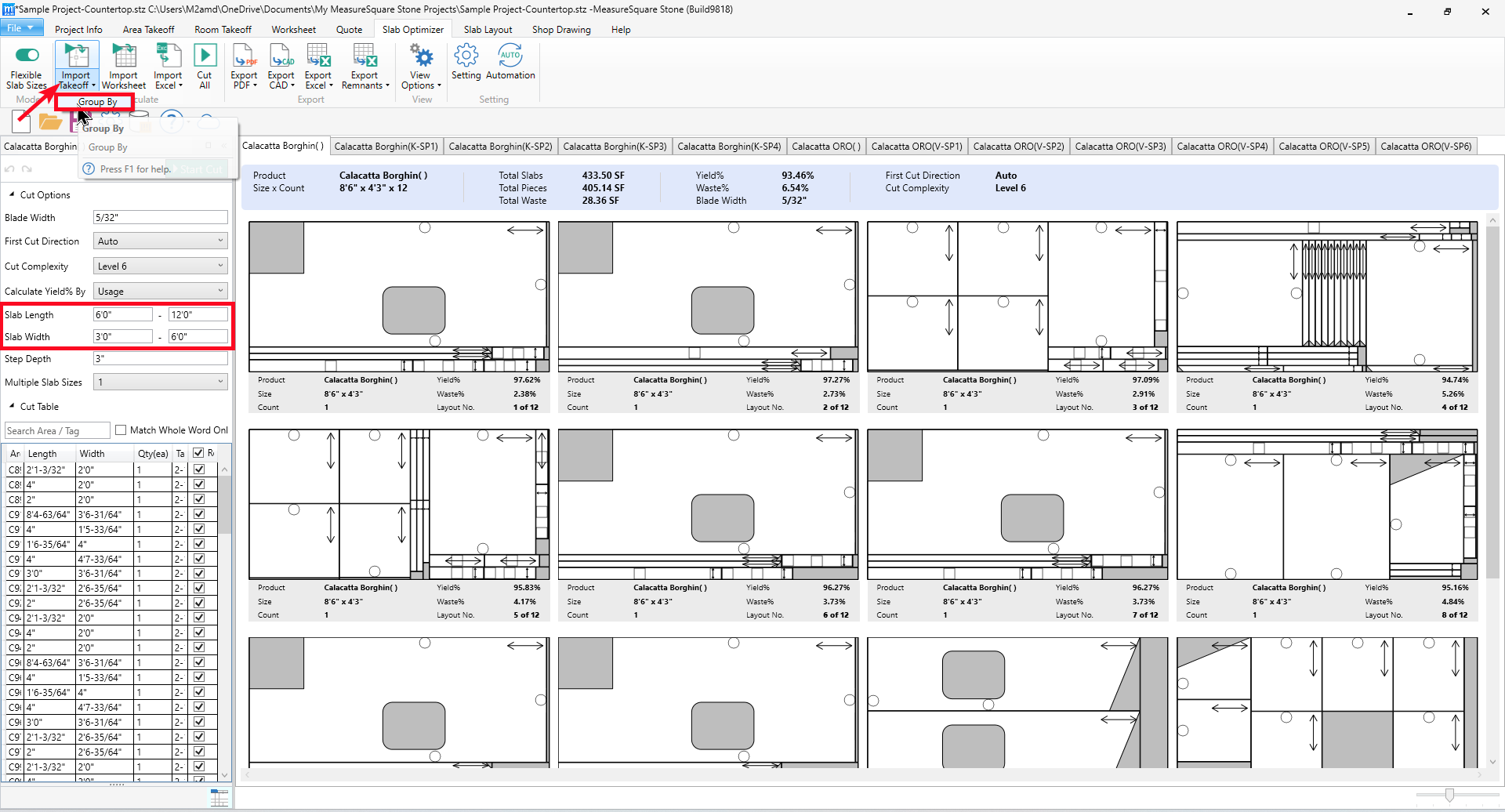The width and height of the screenshot is (1505, 812).
Task: Open the View Options gear icon
Action: coord(421,56)
